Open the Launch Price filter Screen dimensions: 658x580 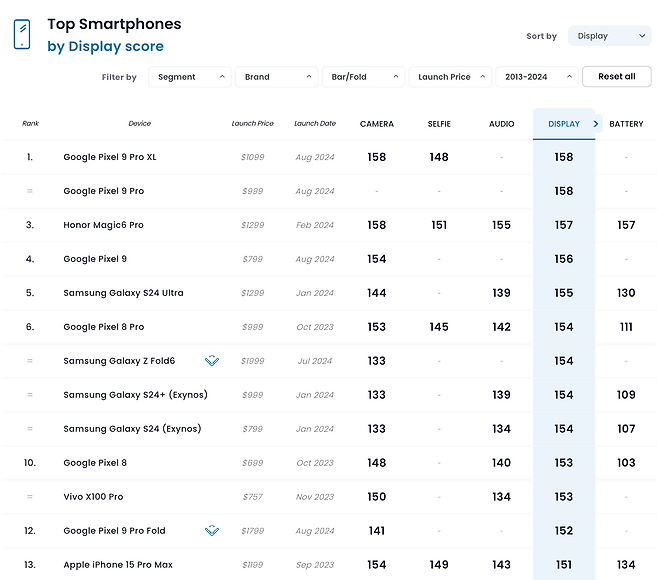pyautogui.click(x=450, y=77)
